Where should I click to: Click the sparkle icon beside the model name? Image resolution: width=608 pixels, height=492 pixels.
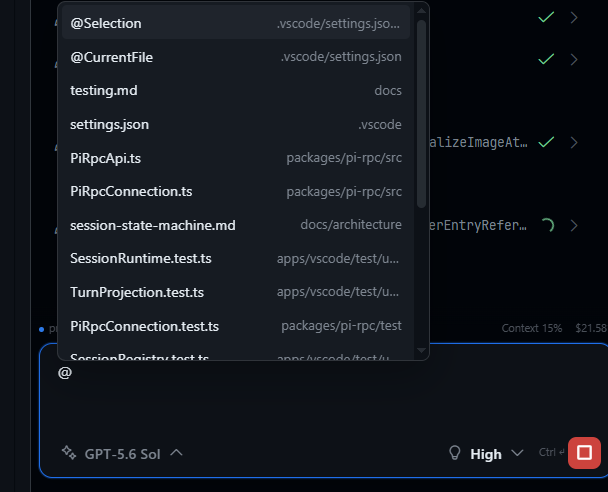click(x=69, y=453)
